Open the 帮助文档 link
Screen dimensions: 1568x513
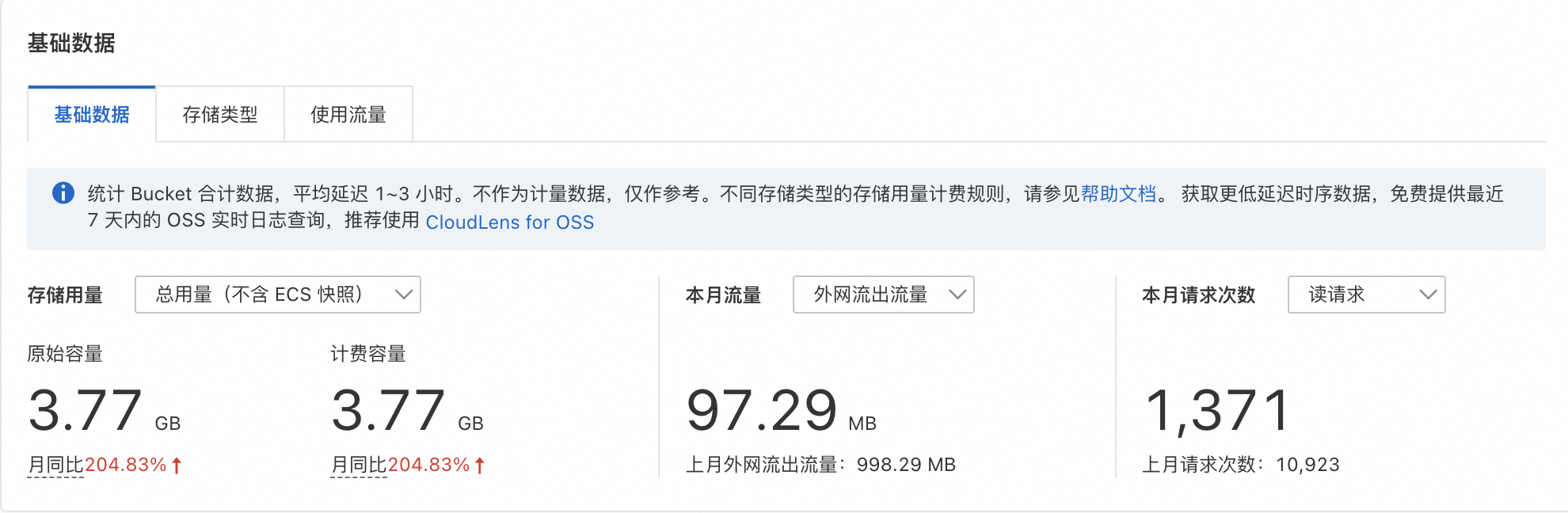point(1118,194)
